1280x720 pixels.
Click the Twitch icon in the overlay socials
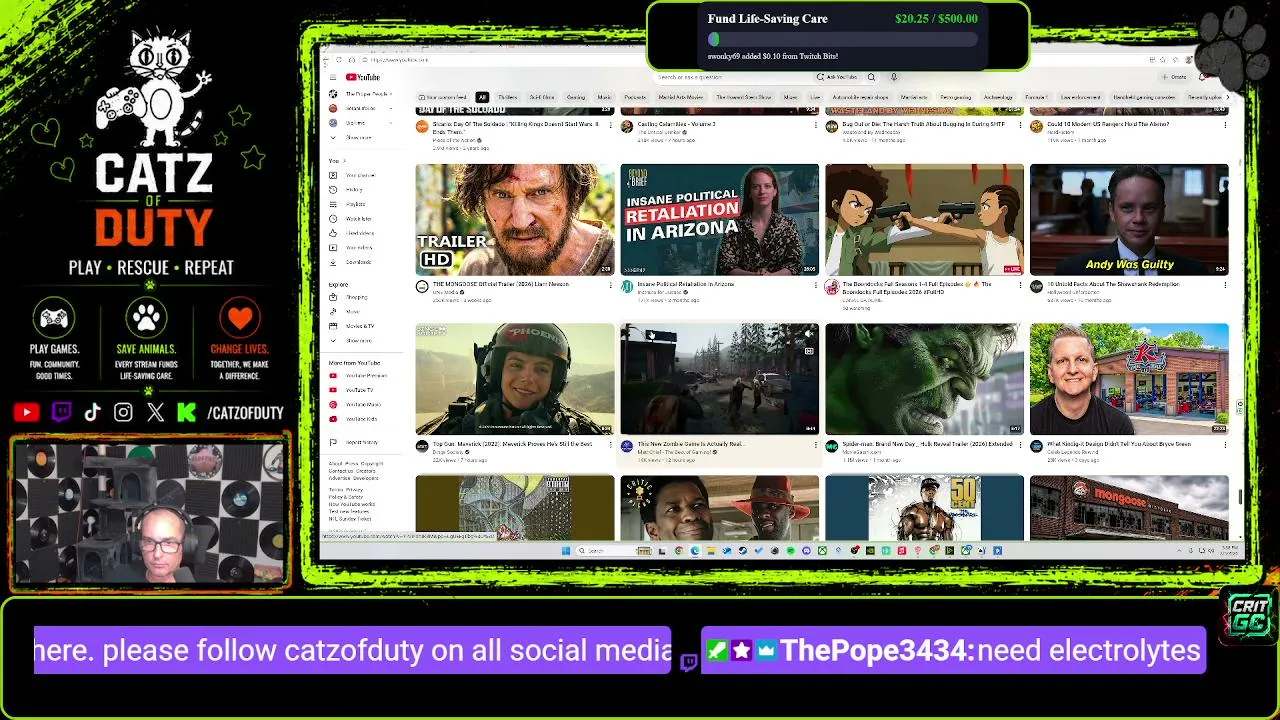61,412
